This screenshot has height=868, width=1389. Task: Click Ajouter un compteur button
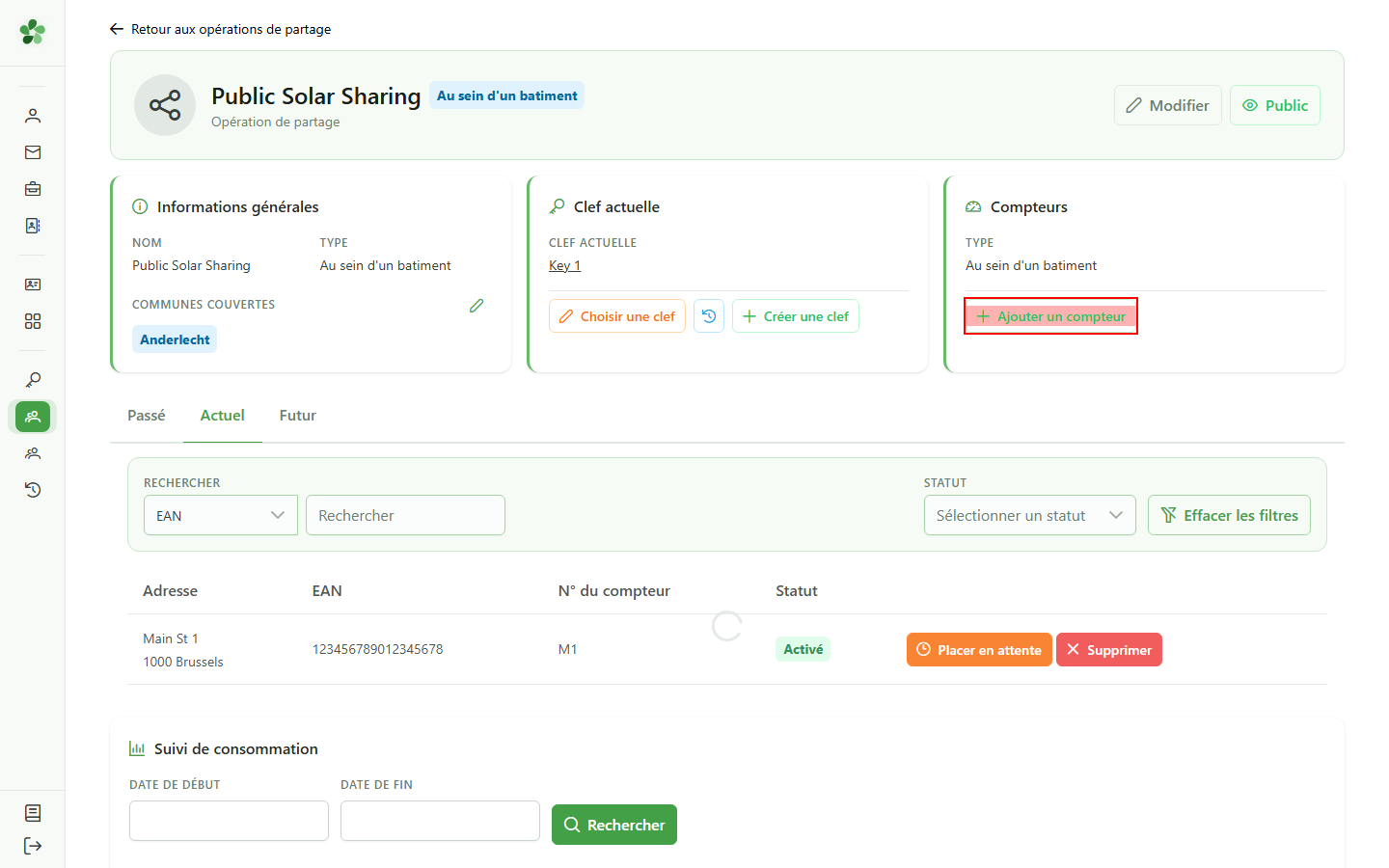1050,316
